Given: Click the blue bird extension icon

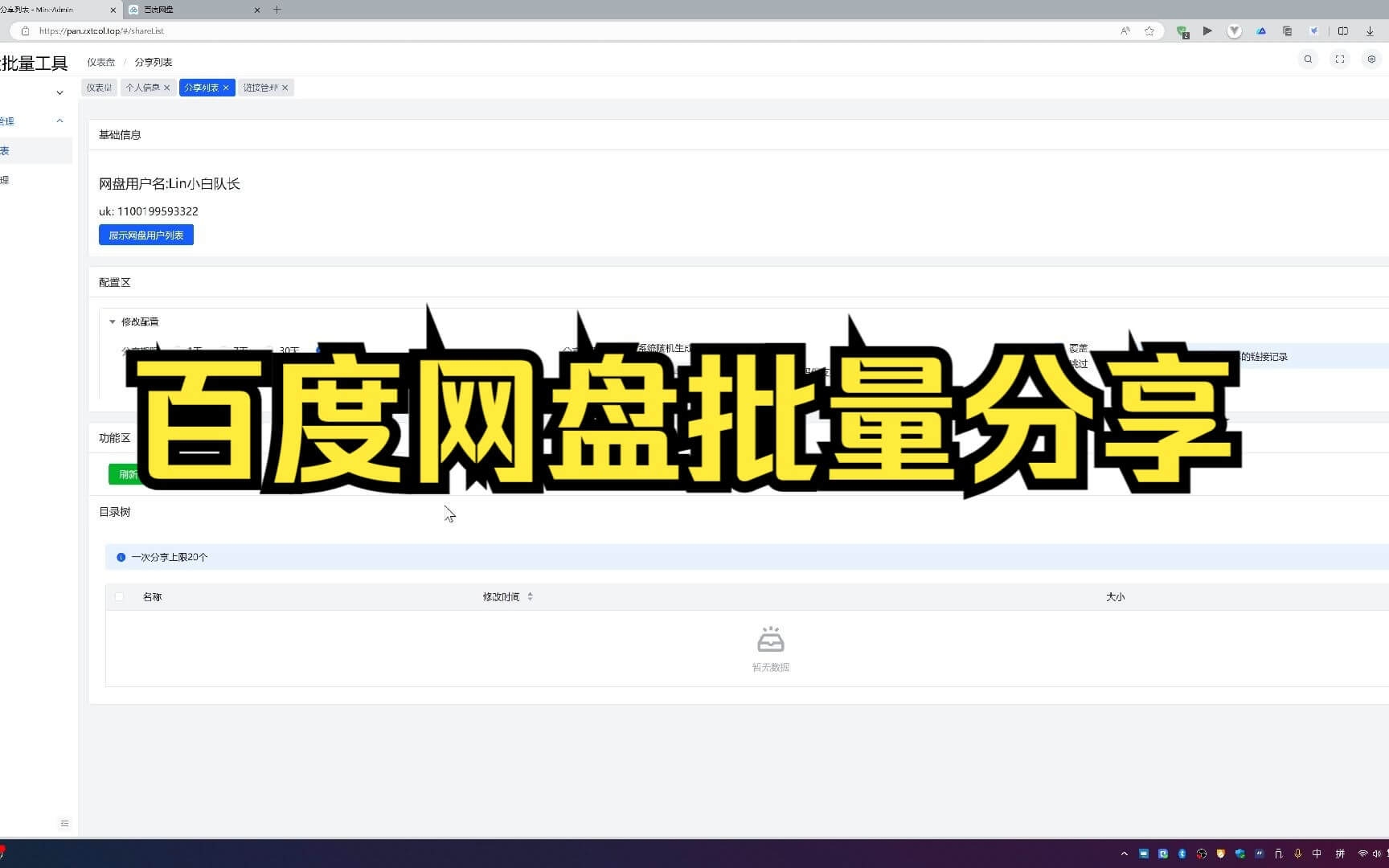Looking at the screenshot, I should 1314,31.
